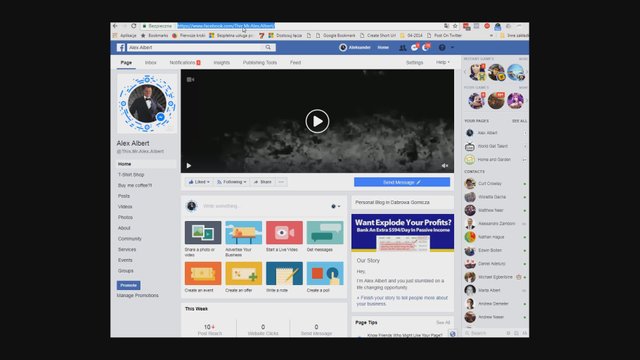
Task: Click See All under Page Tips
Action: coord(443,322)
